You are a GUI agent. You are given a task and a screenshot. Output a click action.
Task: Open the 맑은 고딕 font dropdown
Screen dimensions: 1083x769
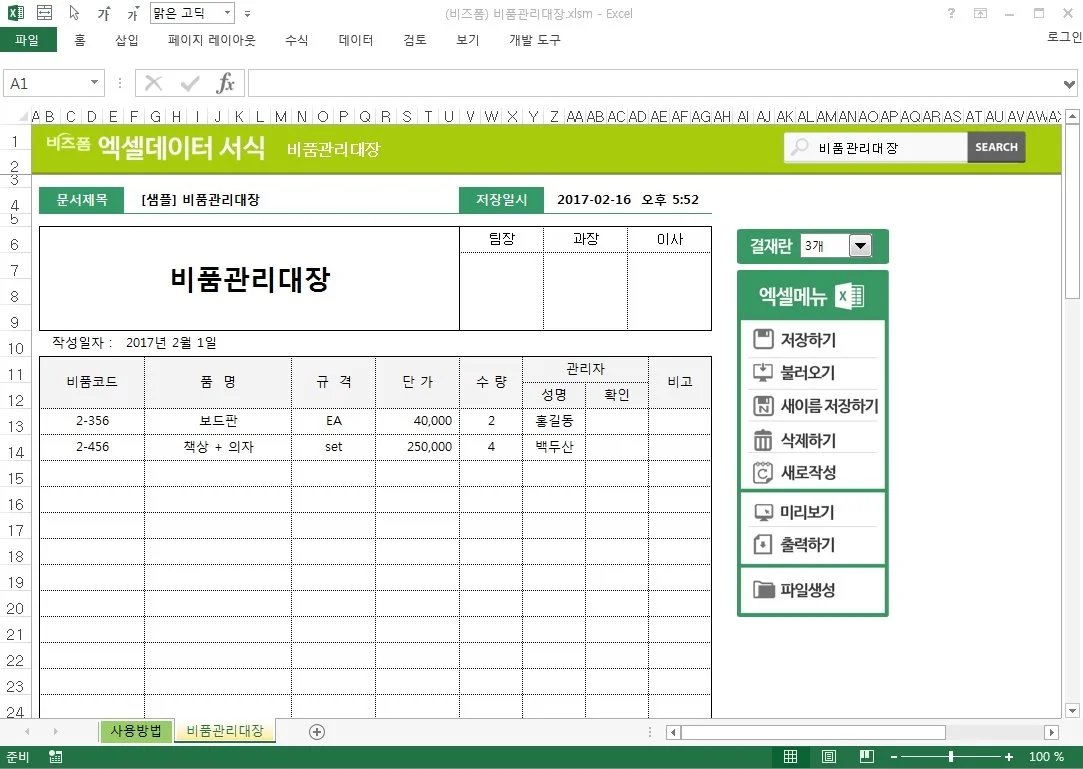(225, 13)
